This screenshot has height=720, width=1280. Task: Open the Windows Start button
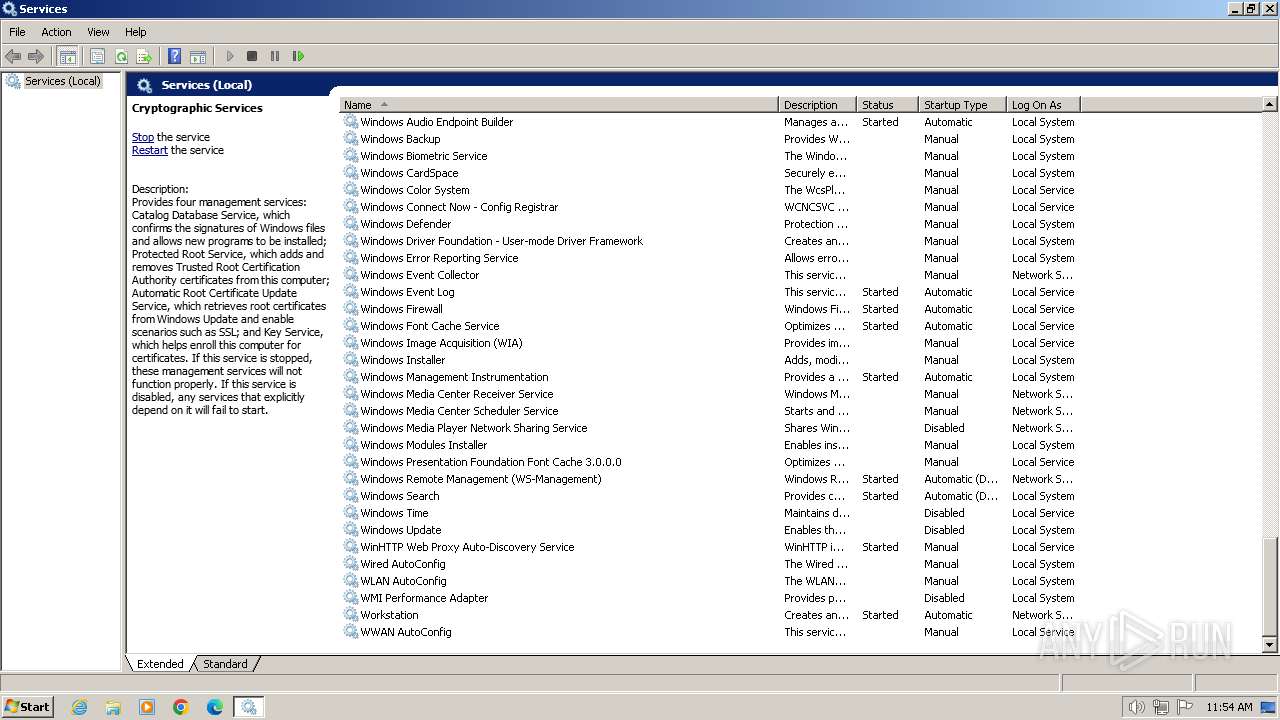click(x=27, y=707)
